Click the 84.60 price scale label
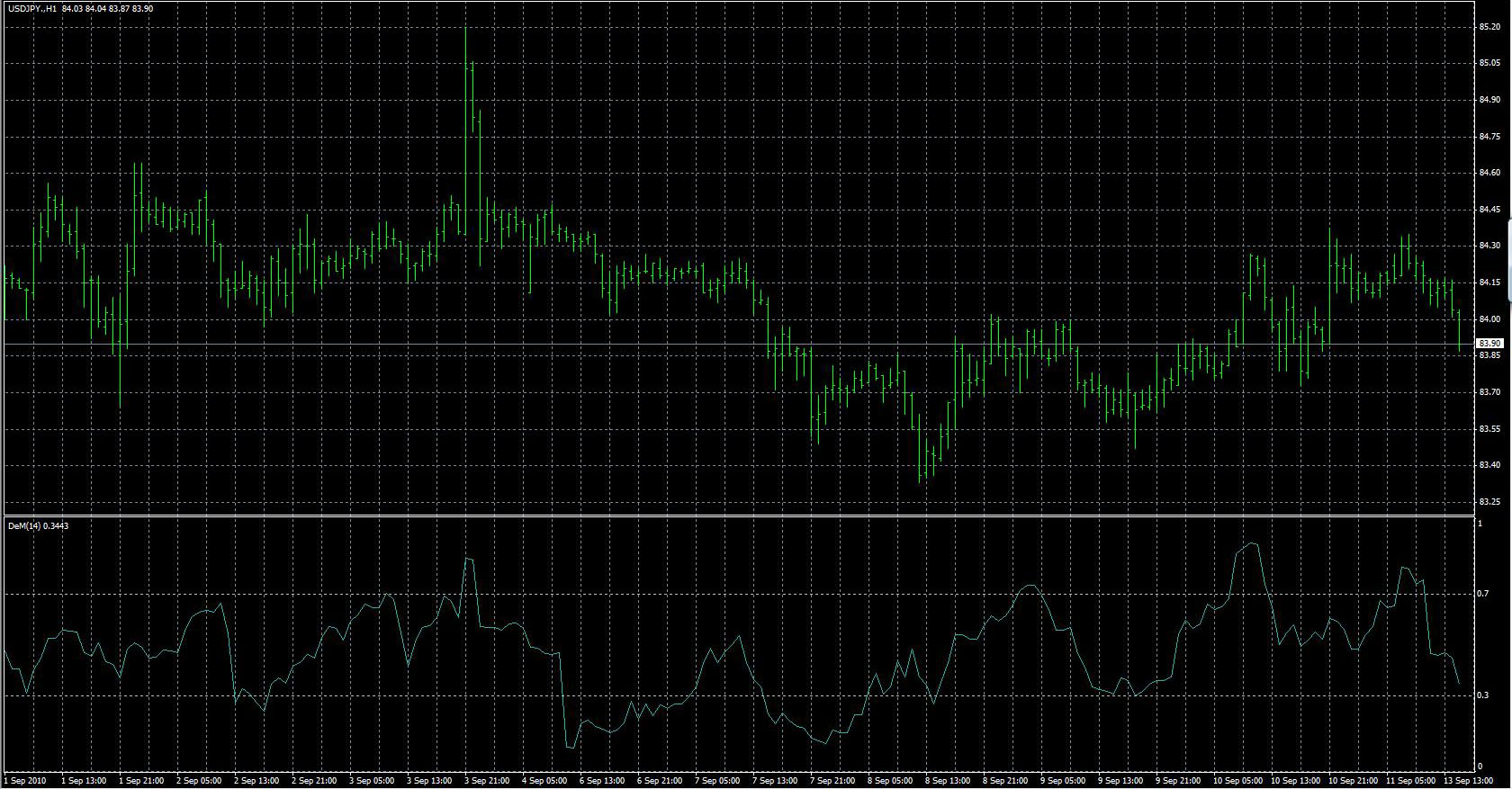The width and height of the screenshot is (1512, 789). coord(1489,173)
